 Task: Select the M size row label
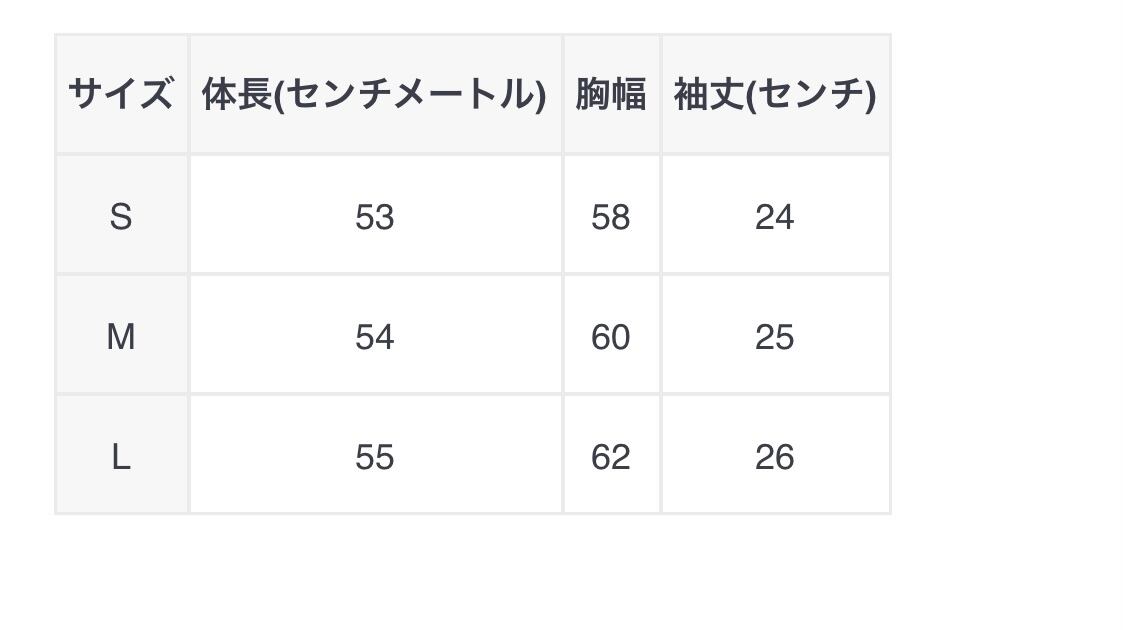click(121, 337)
